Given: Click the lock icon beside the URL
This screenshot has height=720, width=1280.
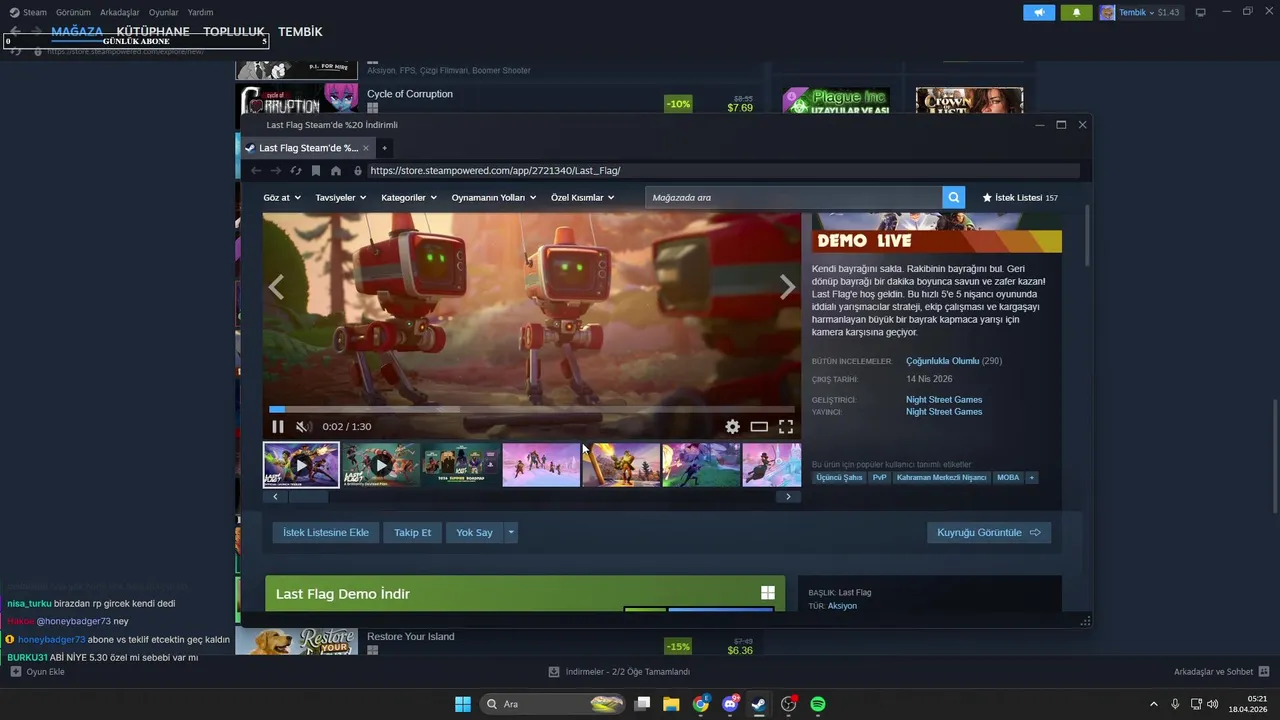Looking at the screenshot, I should click(358, 171).
